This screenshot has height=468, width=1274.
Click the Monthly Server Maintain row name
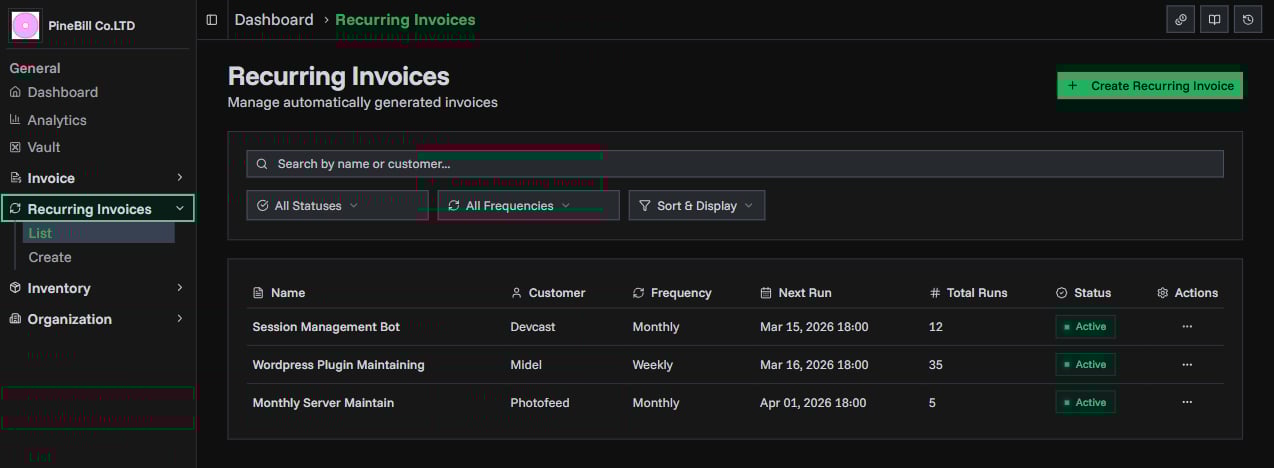pyautogui.click(x=323, y=403)
